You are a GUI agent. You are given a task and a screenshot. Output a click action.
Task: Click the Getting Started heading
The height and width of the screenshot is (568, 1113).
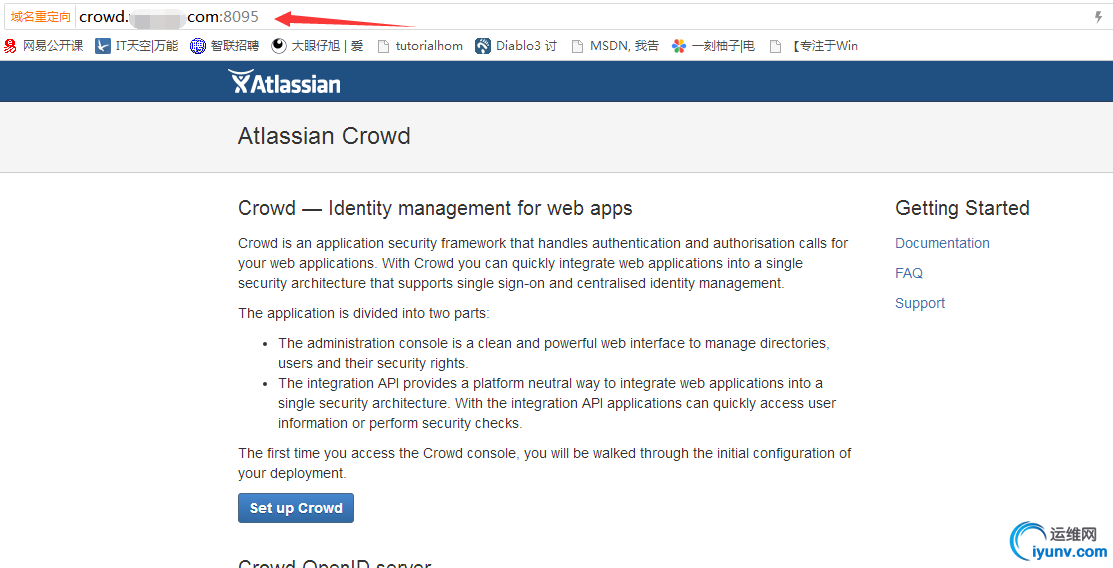963,208
